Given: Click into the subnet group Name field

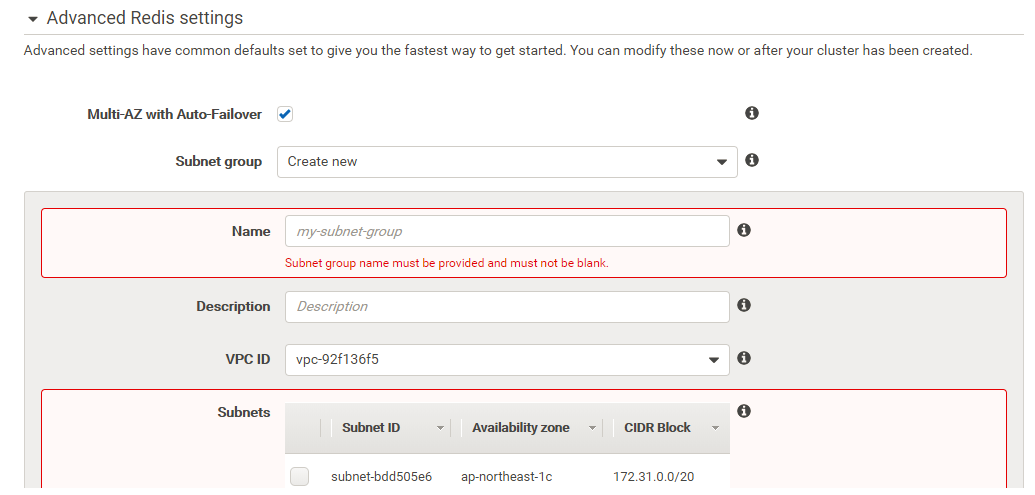Looking at the screenshot, I should click(507, 231).
